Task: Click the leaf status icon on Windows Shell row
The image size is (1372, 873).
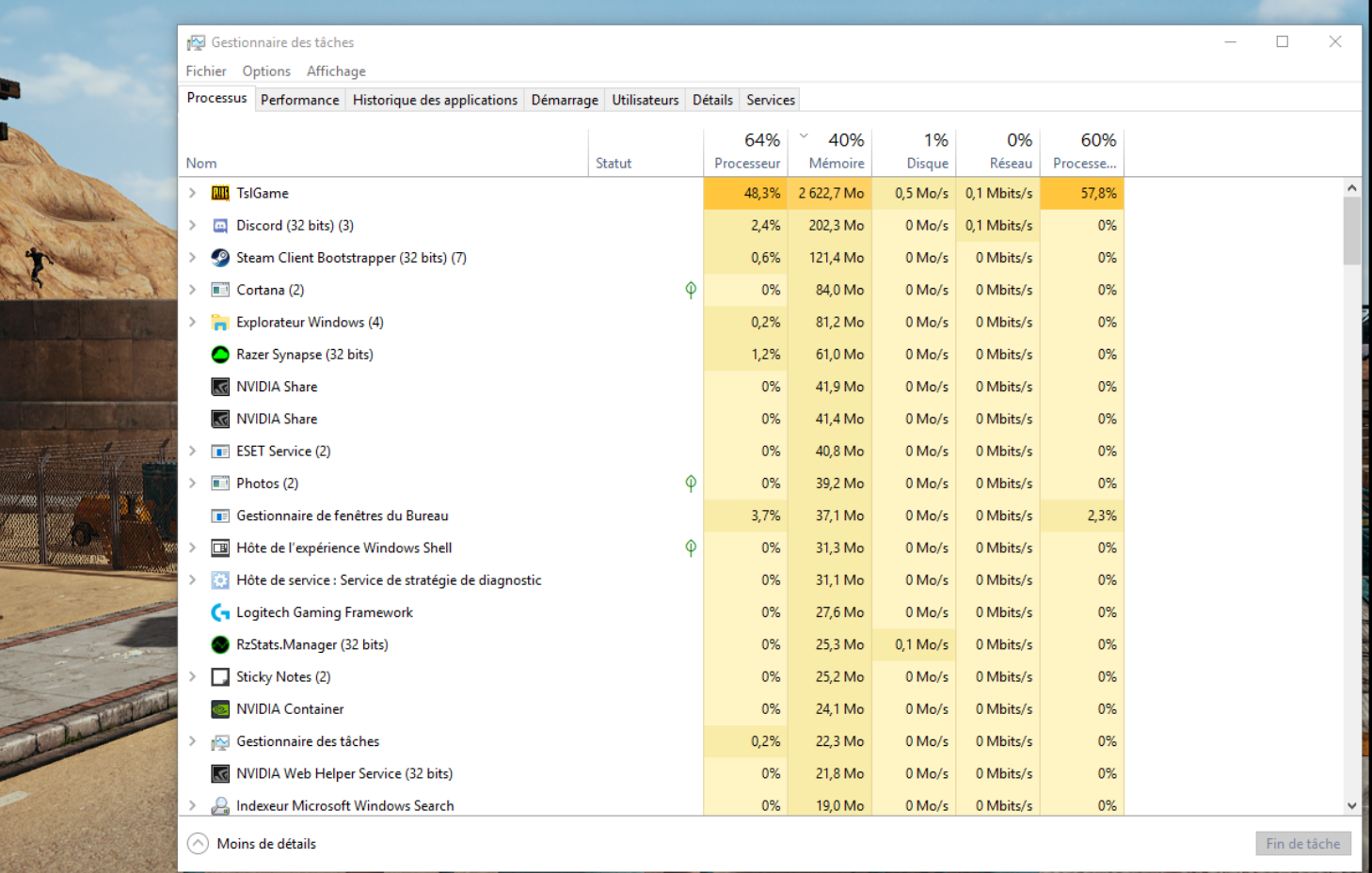Action: click(691, 548)
